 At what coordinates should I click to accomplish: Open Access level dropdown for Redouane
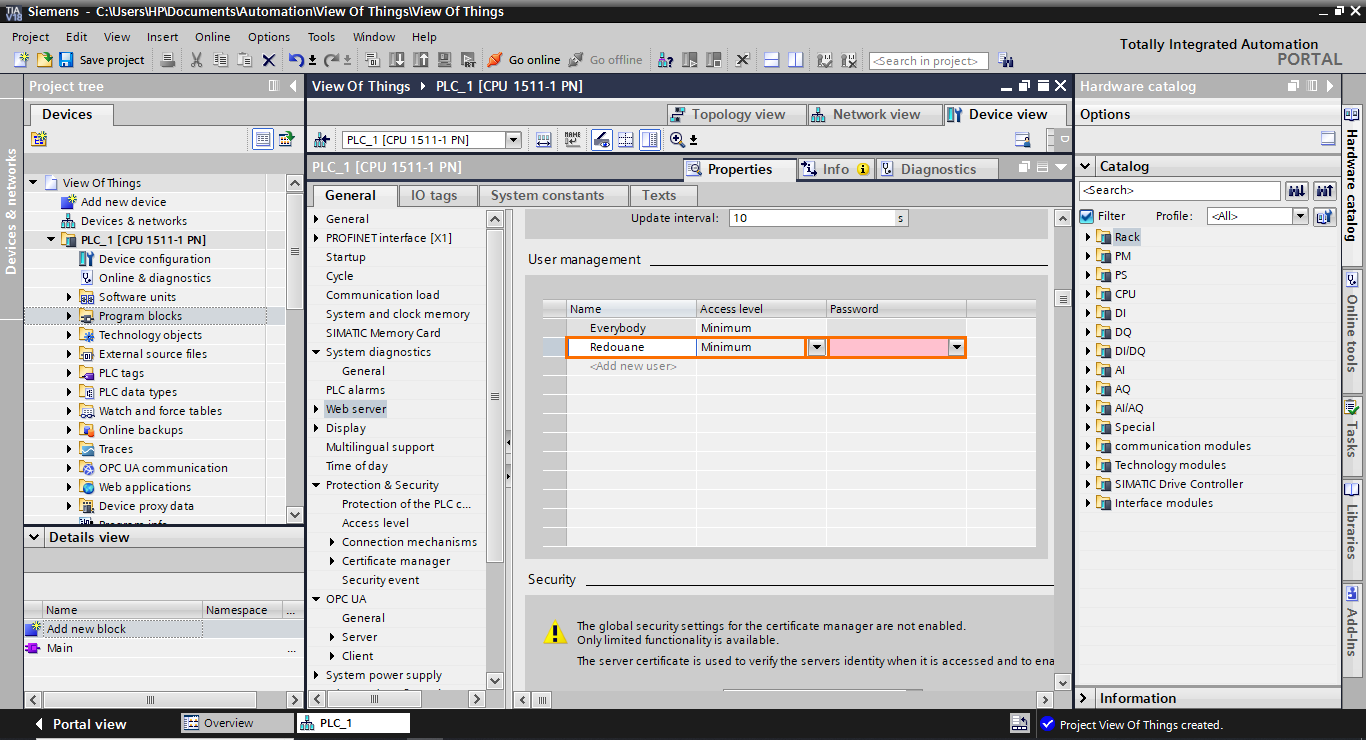click(x=817, y=347)
